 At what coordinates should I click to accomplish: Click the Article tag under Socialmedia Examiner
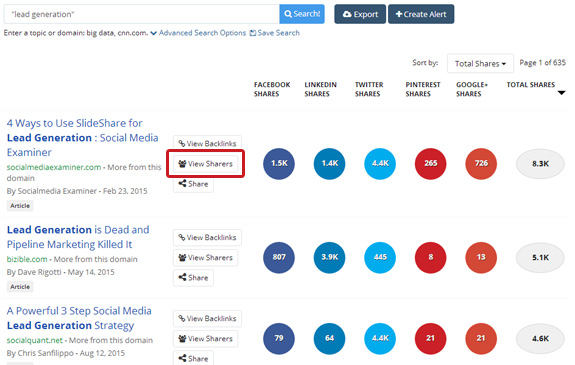click(x=20, y=206)
